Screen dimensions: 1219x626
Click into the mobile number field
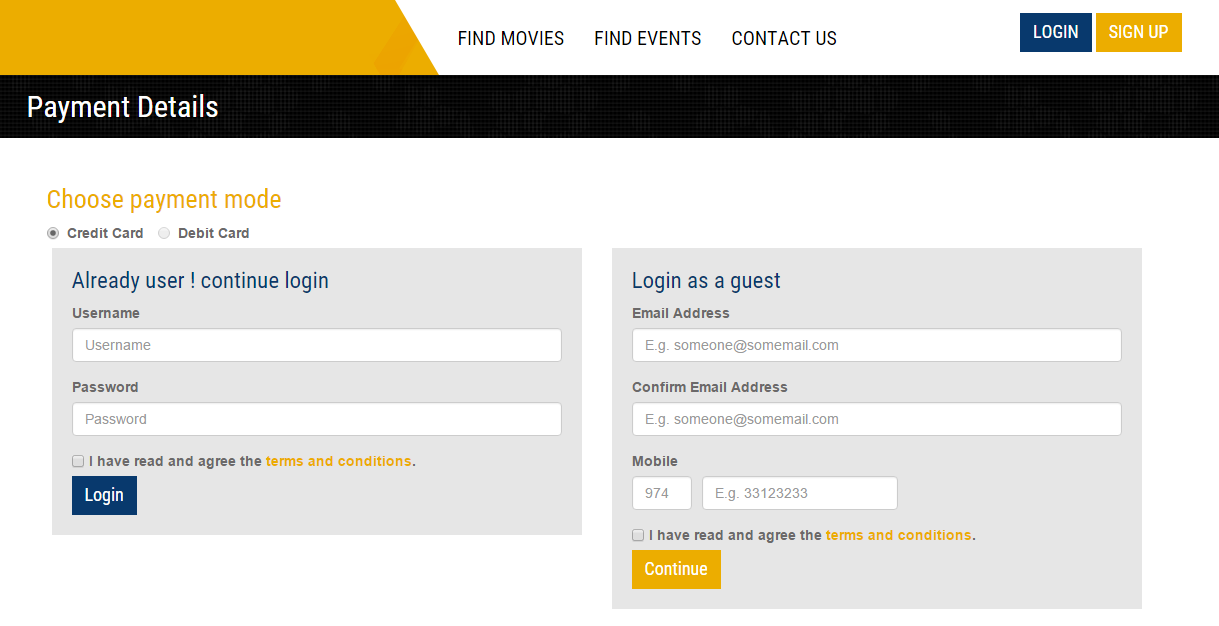(799, 493)
